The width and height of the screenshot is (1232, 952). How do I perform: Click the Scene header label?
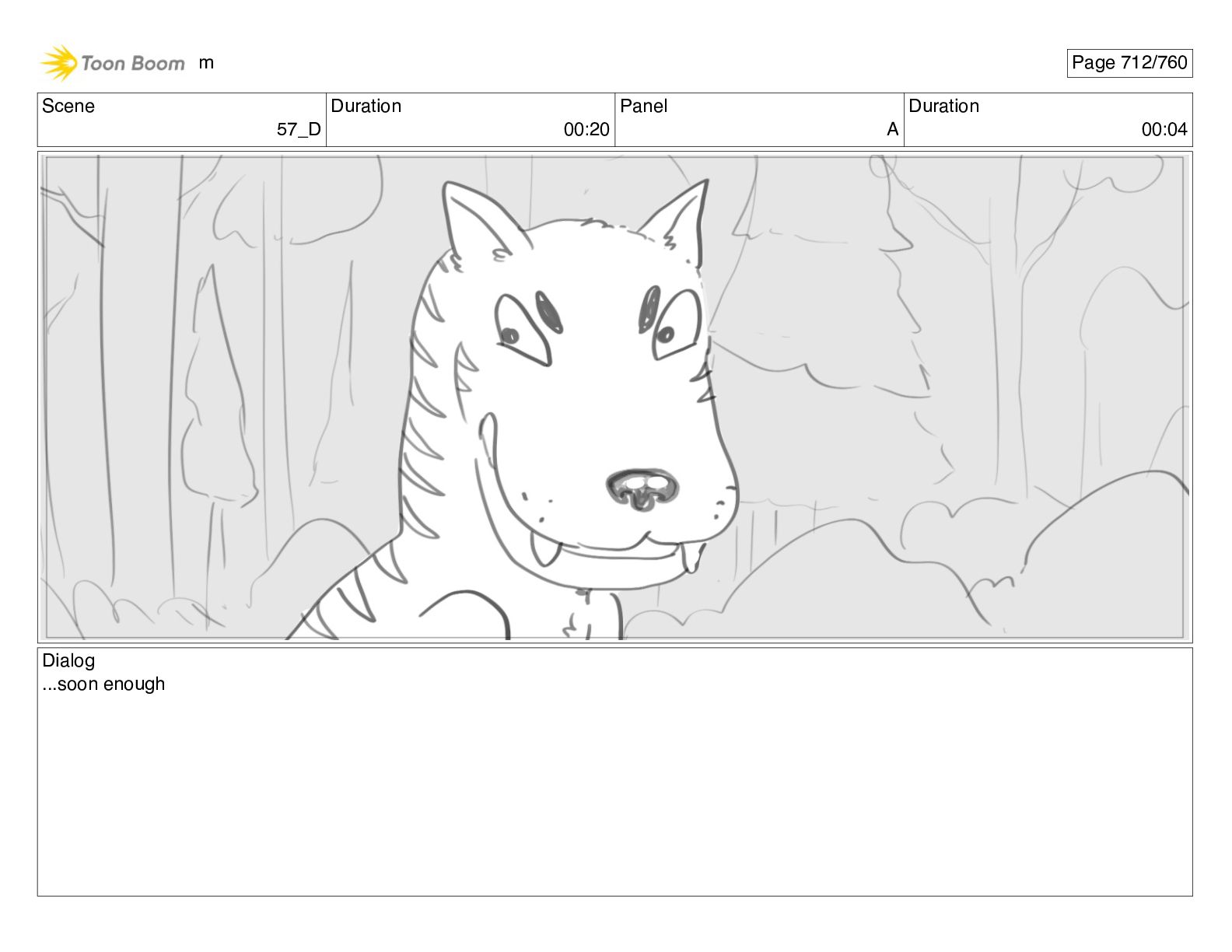click(68, 106)
